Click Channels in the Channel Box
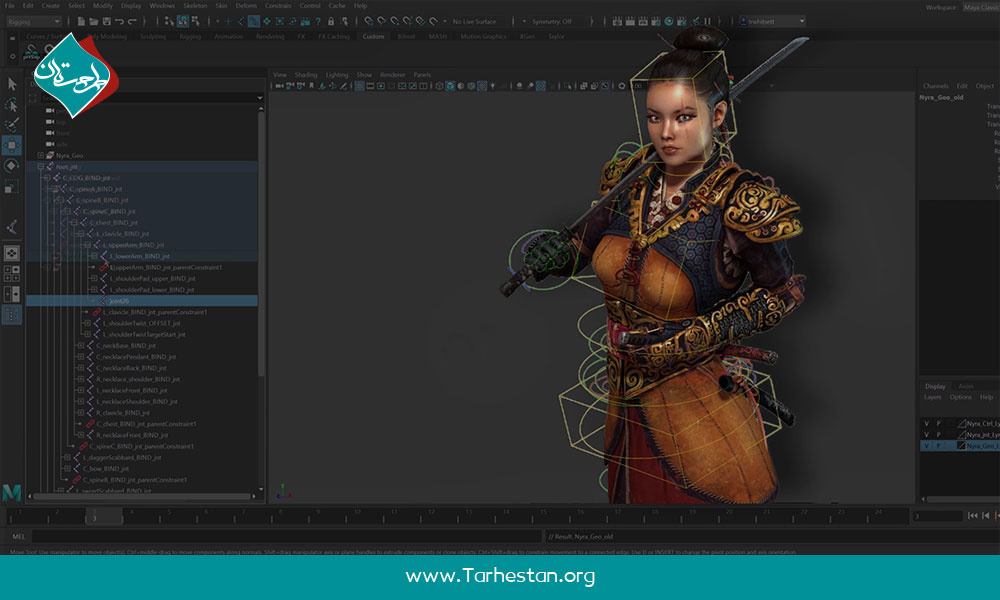 point(936,86)
